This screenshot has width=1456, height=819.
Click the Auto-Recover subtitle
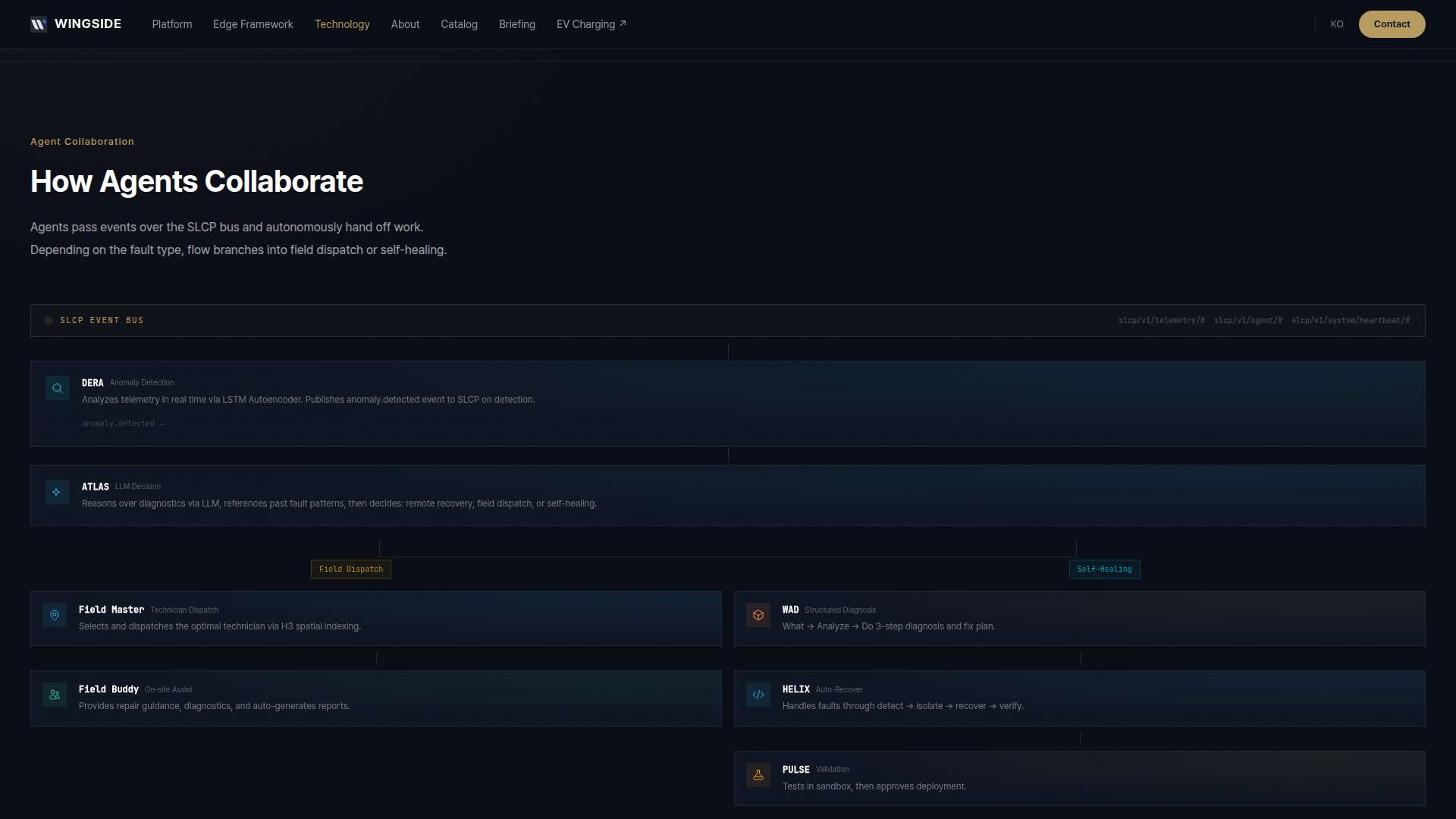pyautogui.click(x=839, y=690)
